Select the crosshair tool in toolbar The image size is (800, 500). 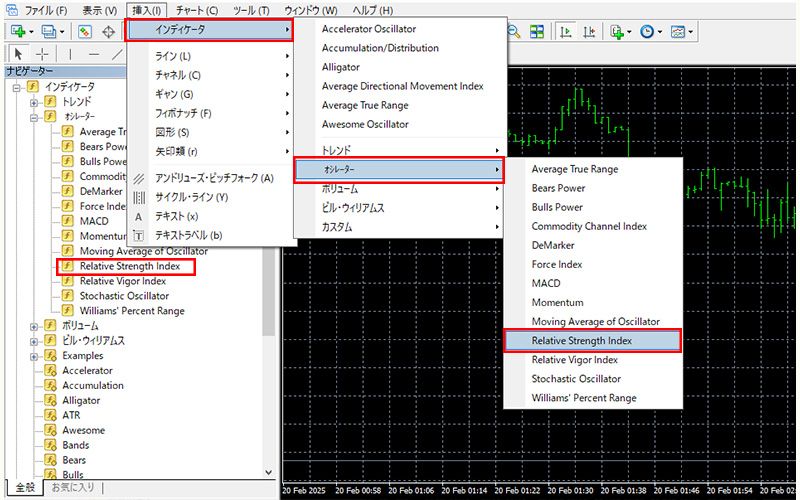[42, 53]
